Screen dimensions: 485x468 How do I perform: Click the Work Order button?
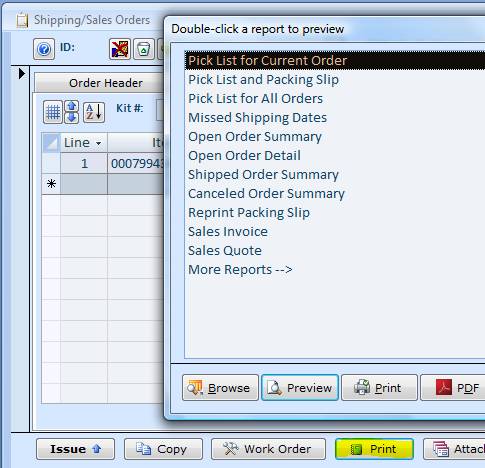268,449
